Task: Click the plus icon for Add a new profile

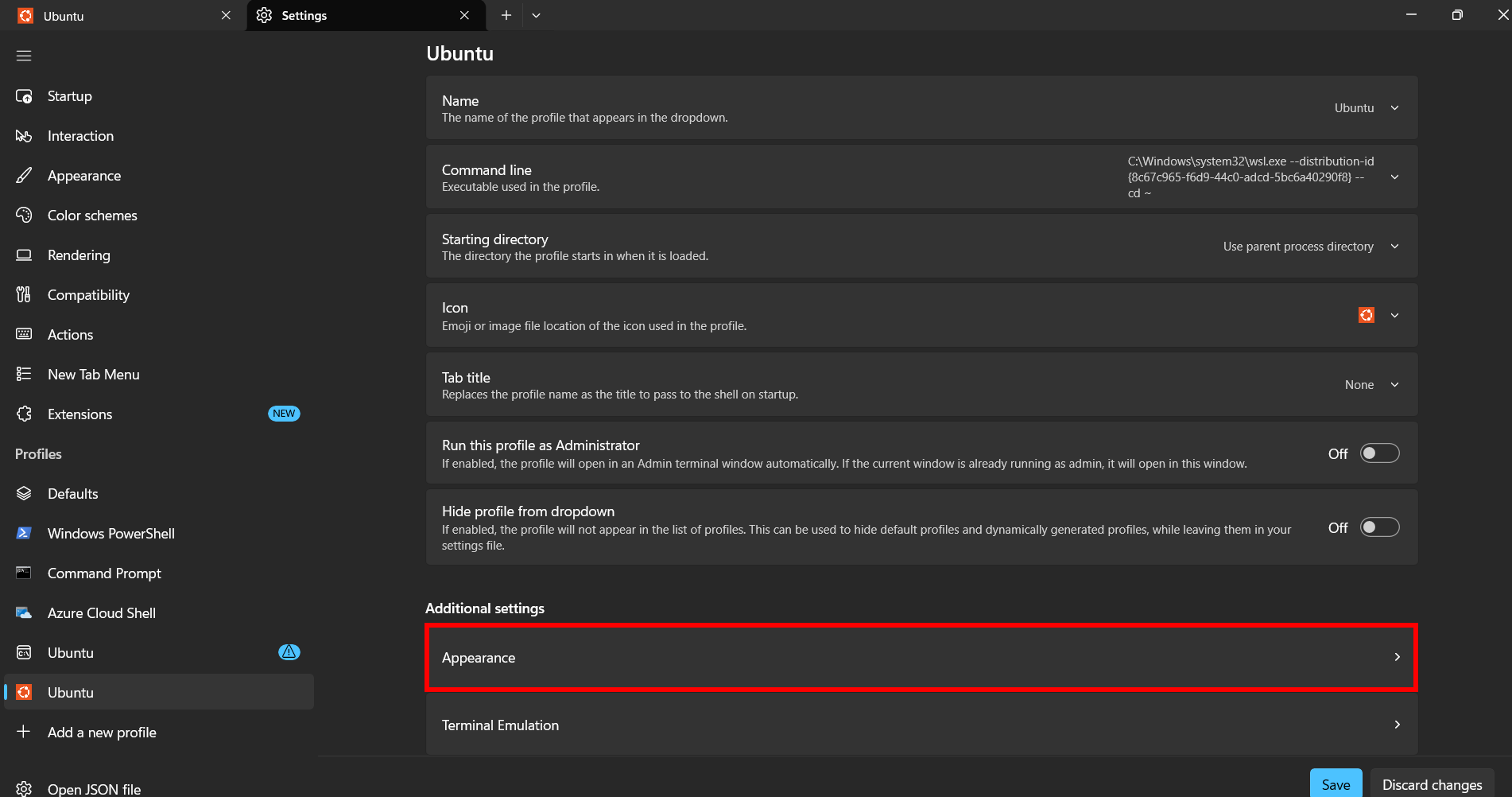Action: click(24, 732)
